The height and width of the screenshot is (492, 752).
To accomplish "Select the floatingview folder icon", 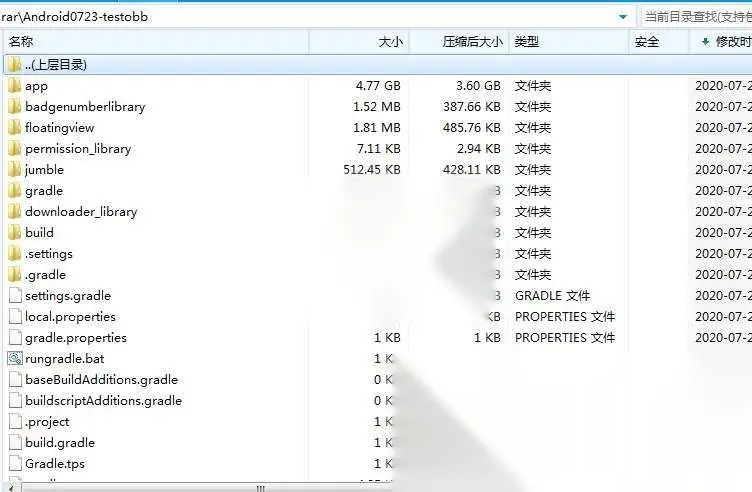I will [15, 128].
